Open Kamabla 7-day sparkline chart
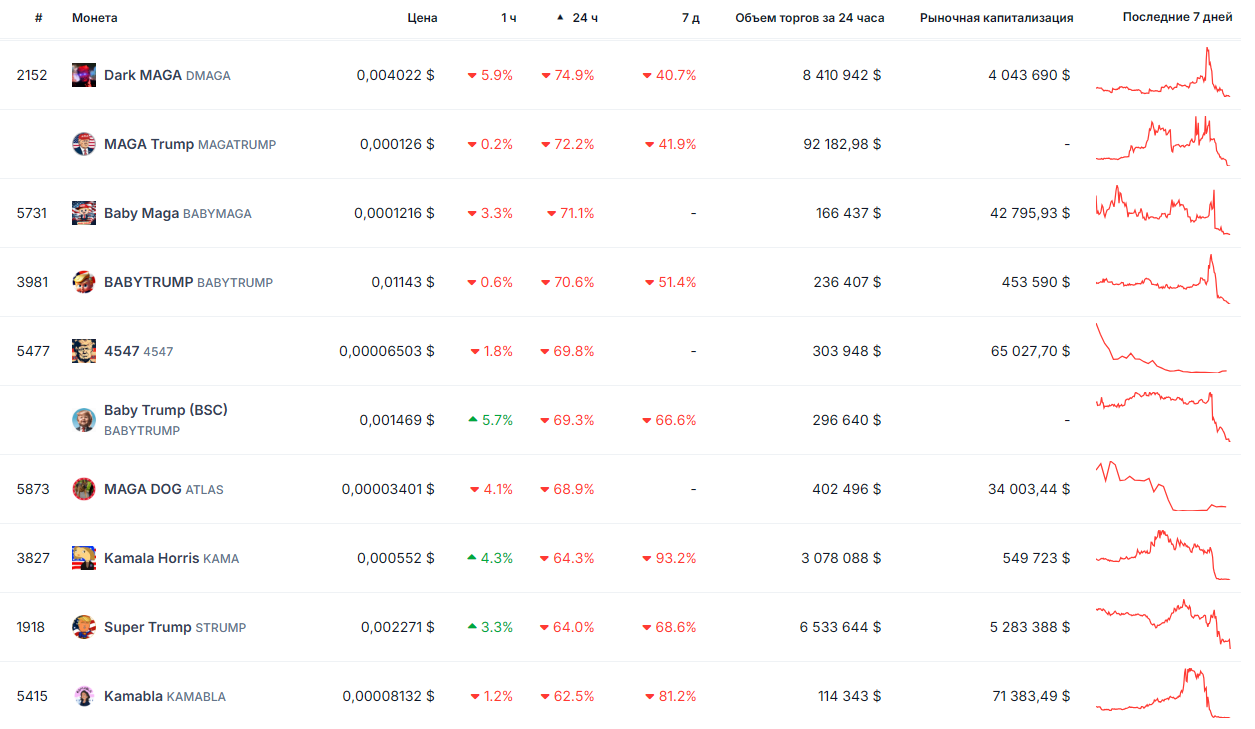The image size is (1255, 729). [1163, 694]
